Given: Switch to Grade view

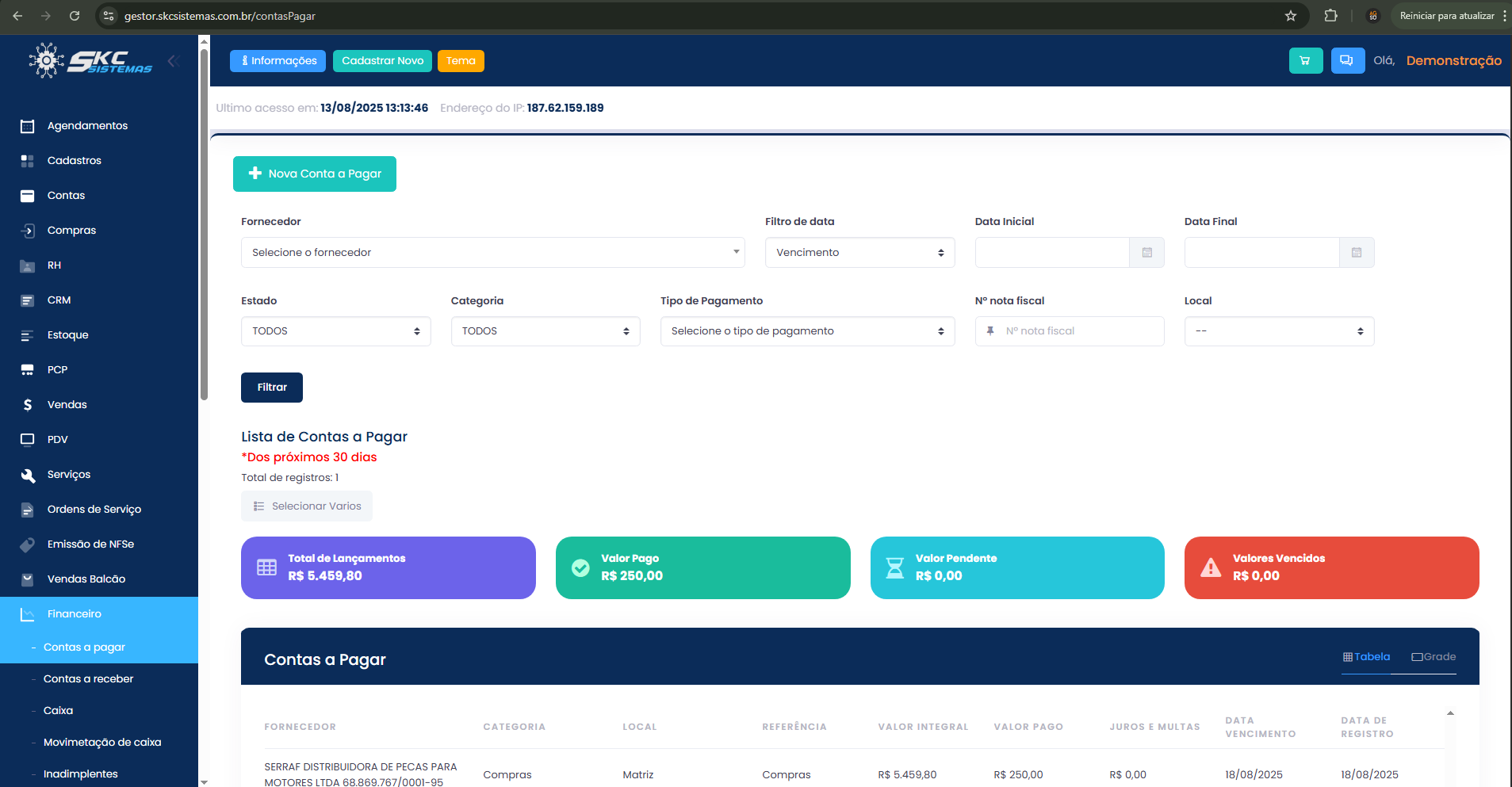Looking at the screenshot, I should [1434, 657].
